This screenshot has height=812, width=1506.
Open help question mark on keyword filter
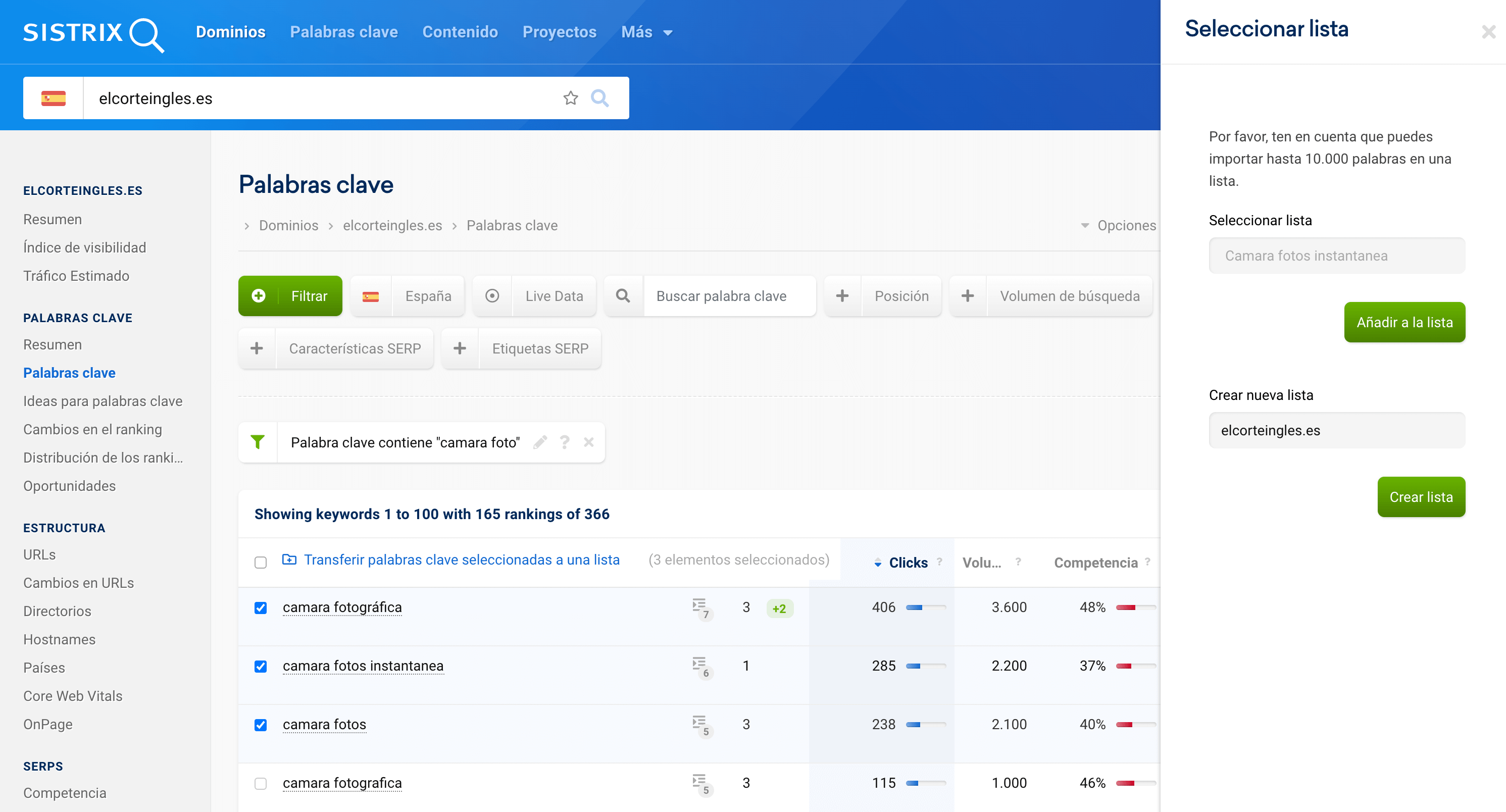(564, 442)
